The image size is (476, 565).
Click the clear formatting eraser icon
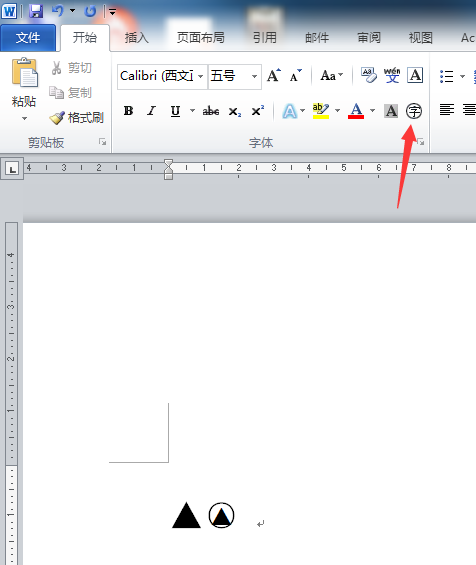369,75
